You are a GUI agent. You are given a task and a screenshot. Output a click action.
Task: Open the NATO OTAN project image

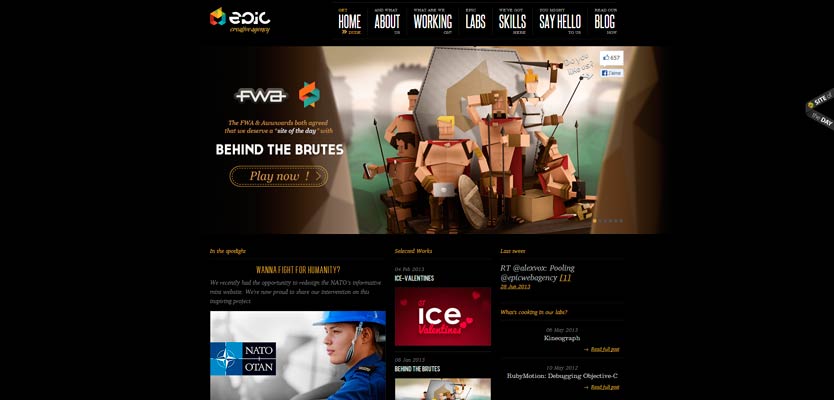pyautogui.click(x=298, y=355)
